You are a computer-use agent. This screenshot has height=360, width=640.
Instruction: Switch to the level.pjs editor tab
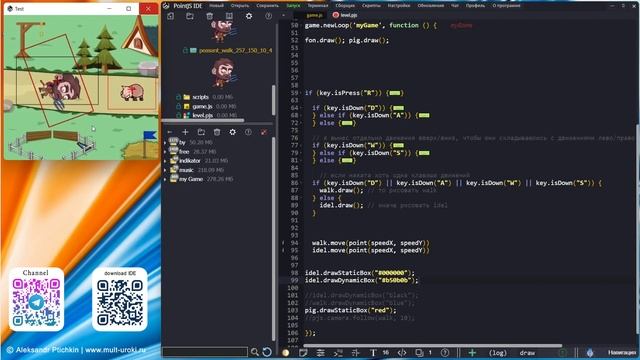tap(345, 15)
